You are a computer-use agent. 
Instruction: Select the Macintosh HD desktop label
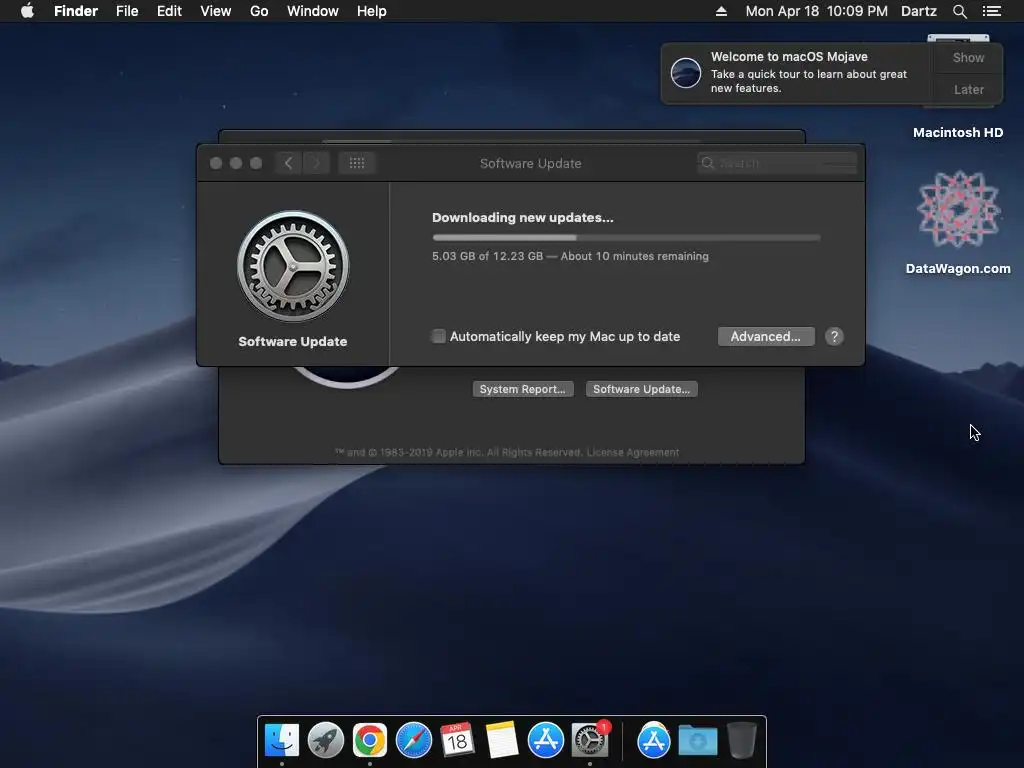click(957, 133)
